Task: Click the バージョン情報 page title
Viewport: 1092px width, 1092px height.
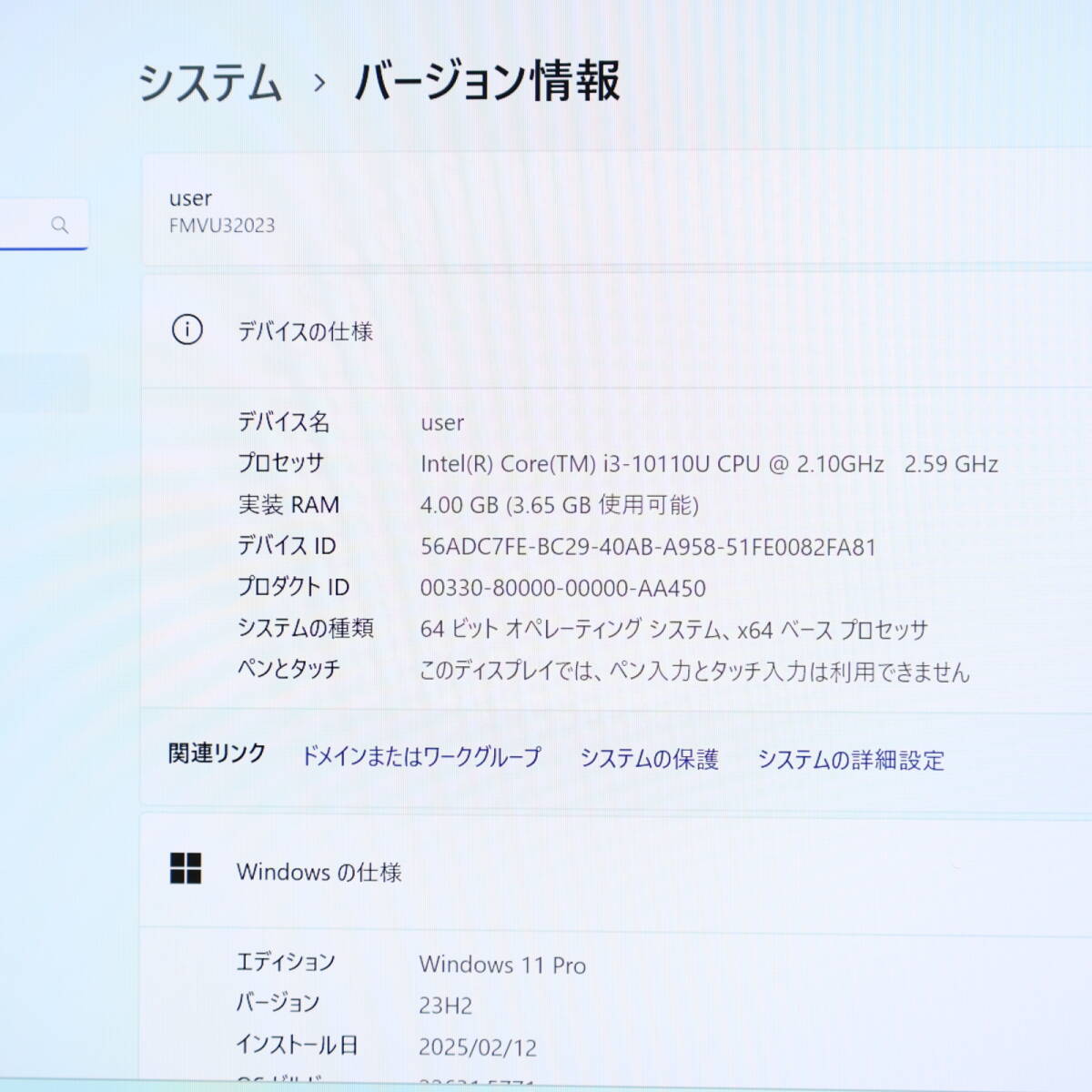Action: [487, 81]
